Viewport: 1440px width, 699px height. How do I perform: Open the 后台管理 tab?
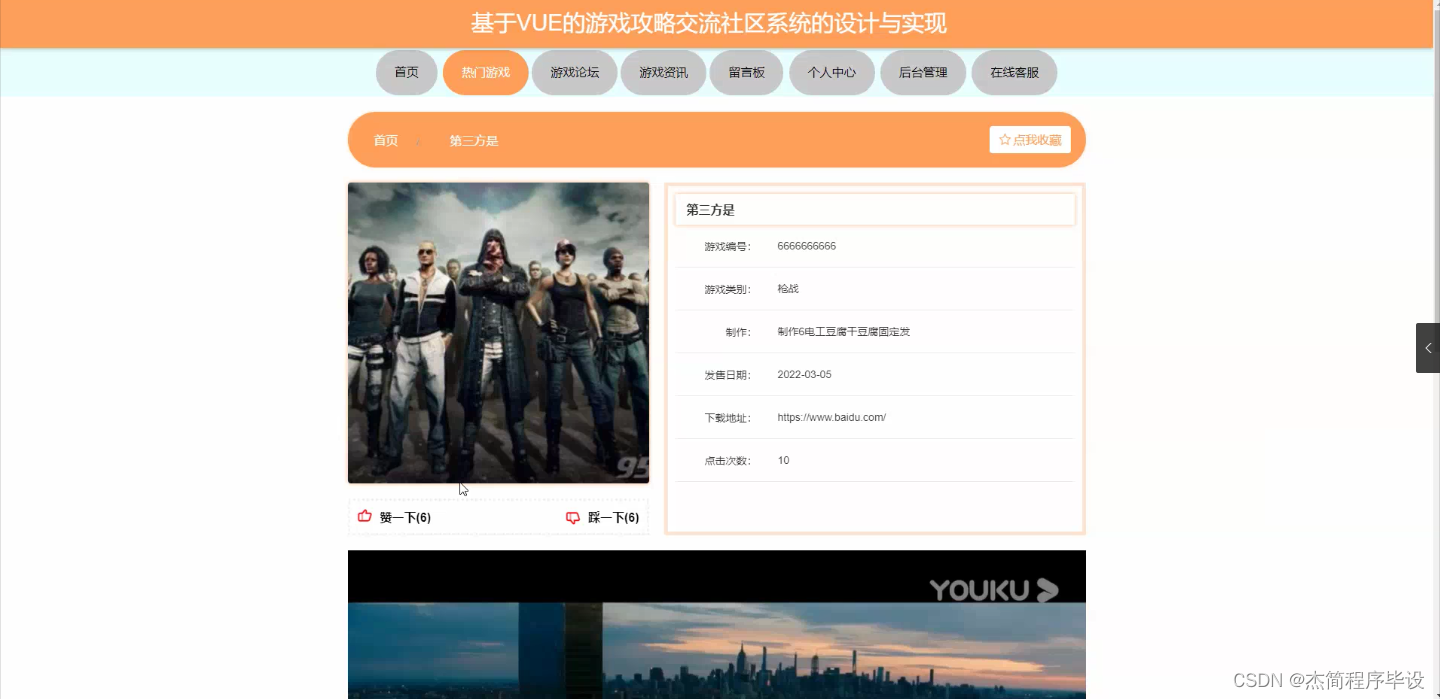tap(923, 72)
